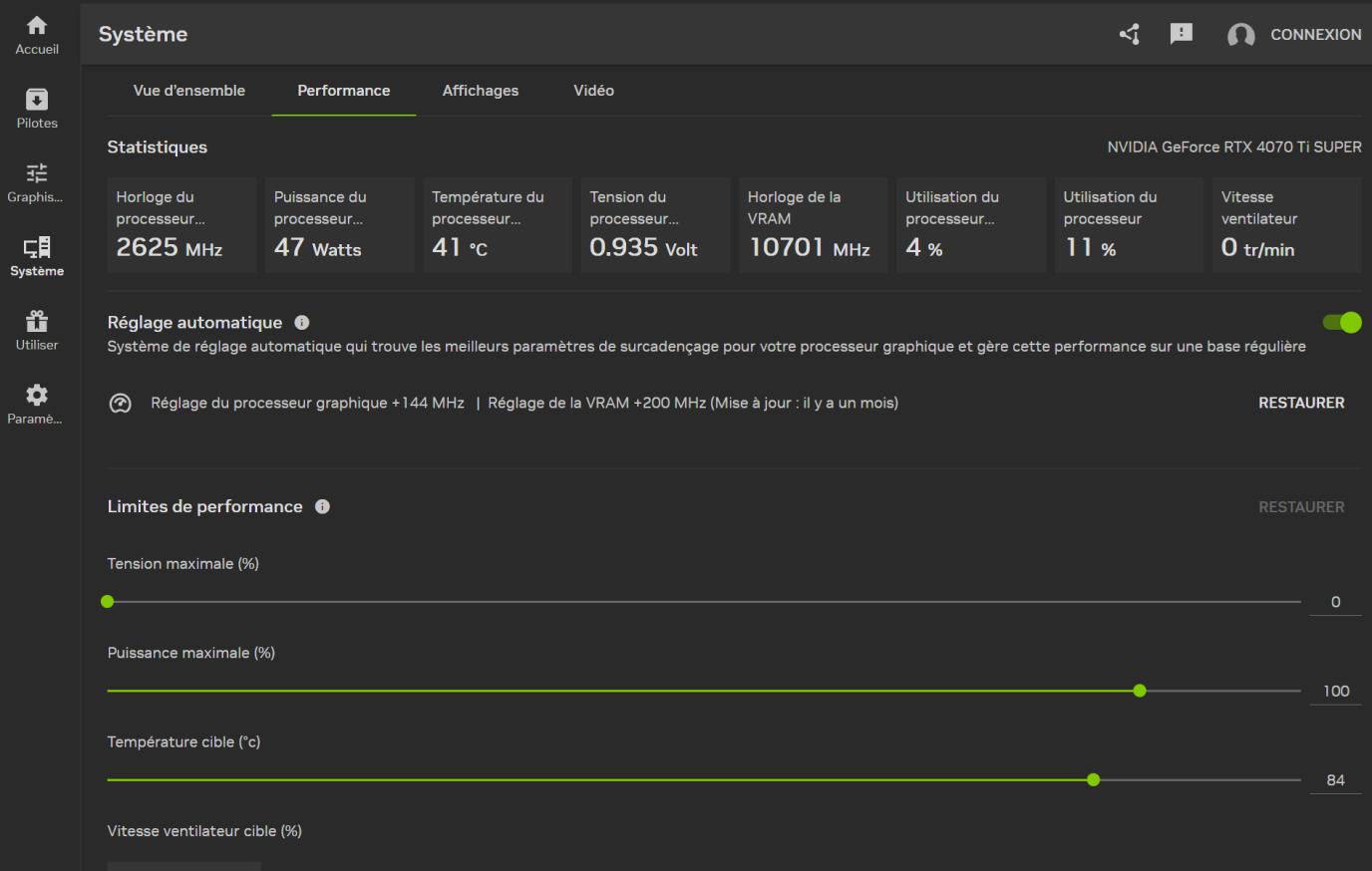Click CONNEXION to sign in
Image resolution: width=1372 pixels, height=871 pixels.
1316,34
